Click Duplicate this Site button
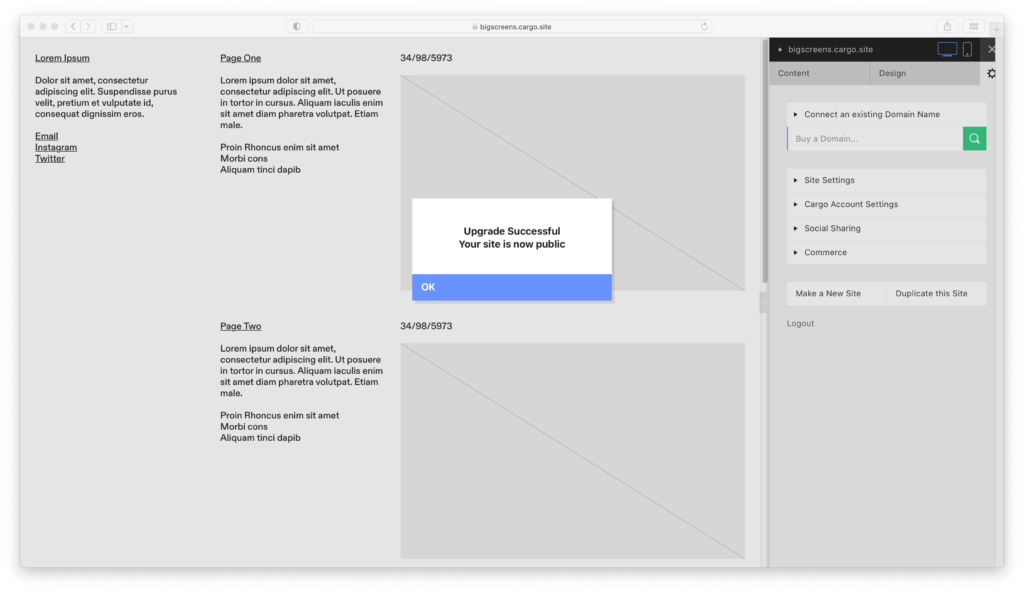 (x=931, y=293)
